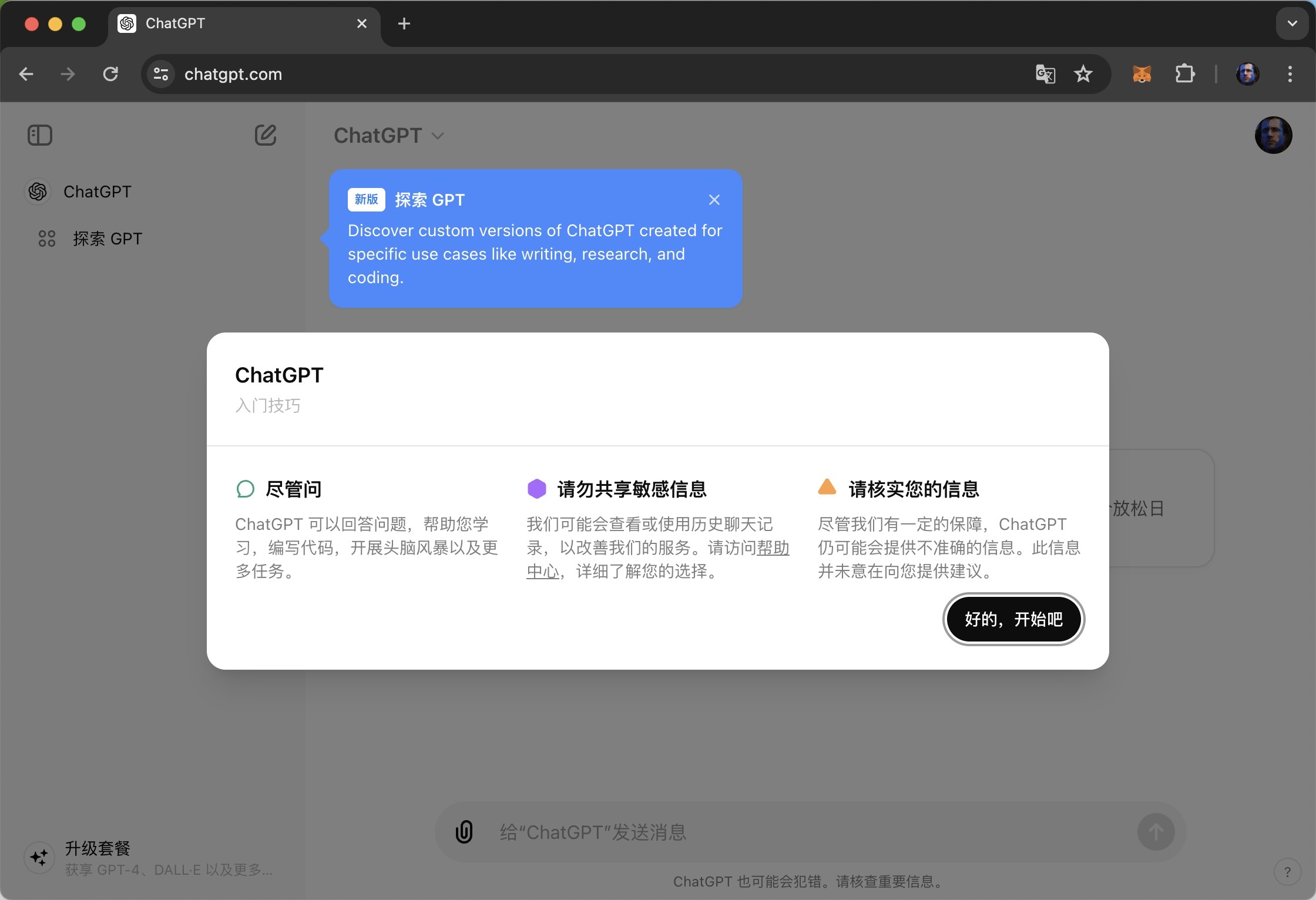This screenshot has height=900, width=1316.
Task: Click the 升级套餐 upgrade option
Action: click(152, 858)
